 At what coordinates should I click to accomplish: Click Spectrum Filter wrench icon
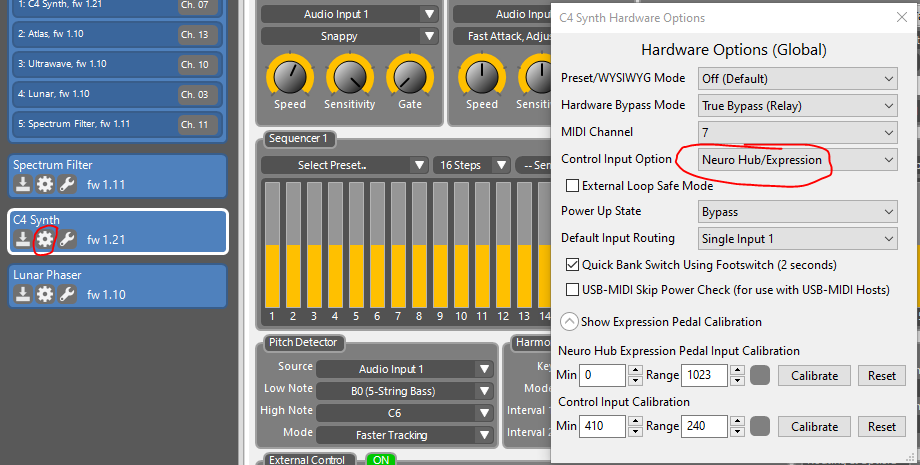point(67,184)
